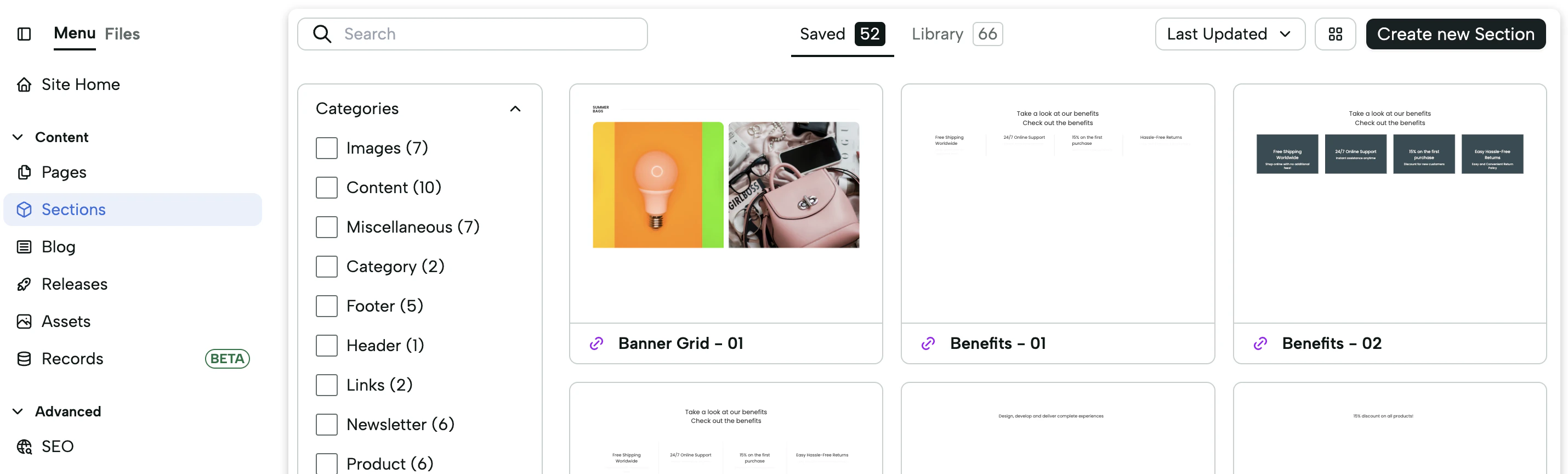
Task: Click link icon on Banner Grid – 01
Action: 596,343
